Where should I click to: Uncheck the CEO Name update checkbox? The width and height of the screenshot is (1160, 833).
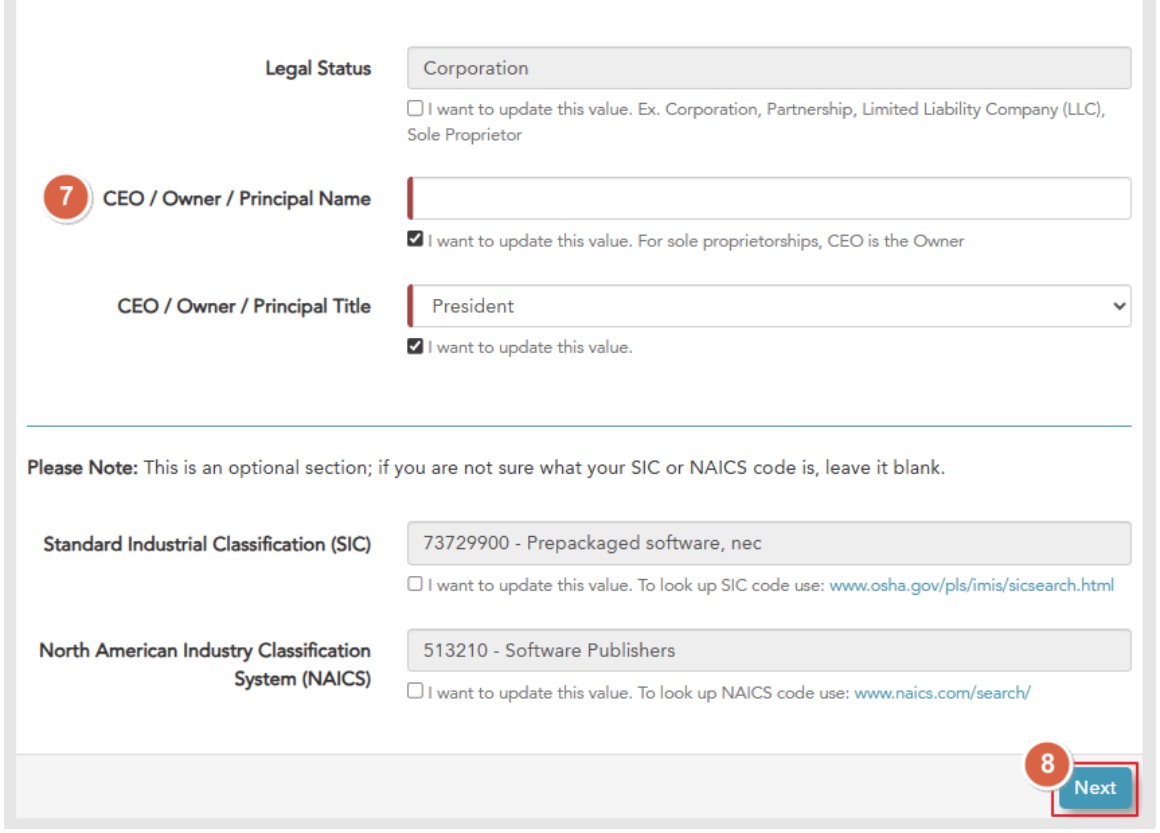pos(415,239)
